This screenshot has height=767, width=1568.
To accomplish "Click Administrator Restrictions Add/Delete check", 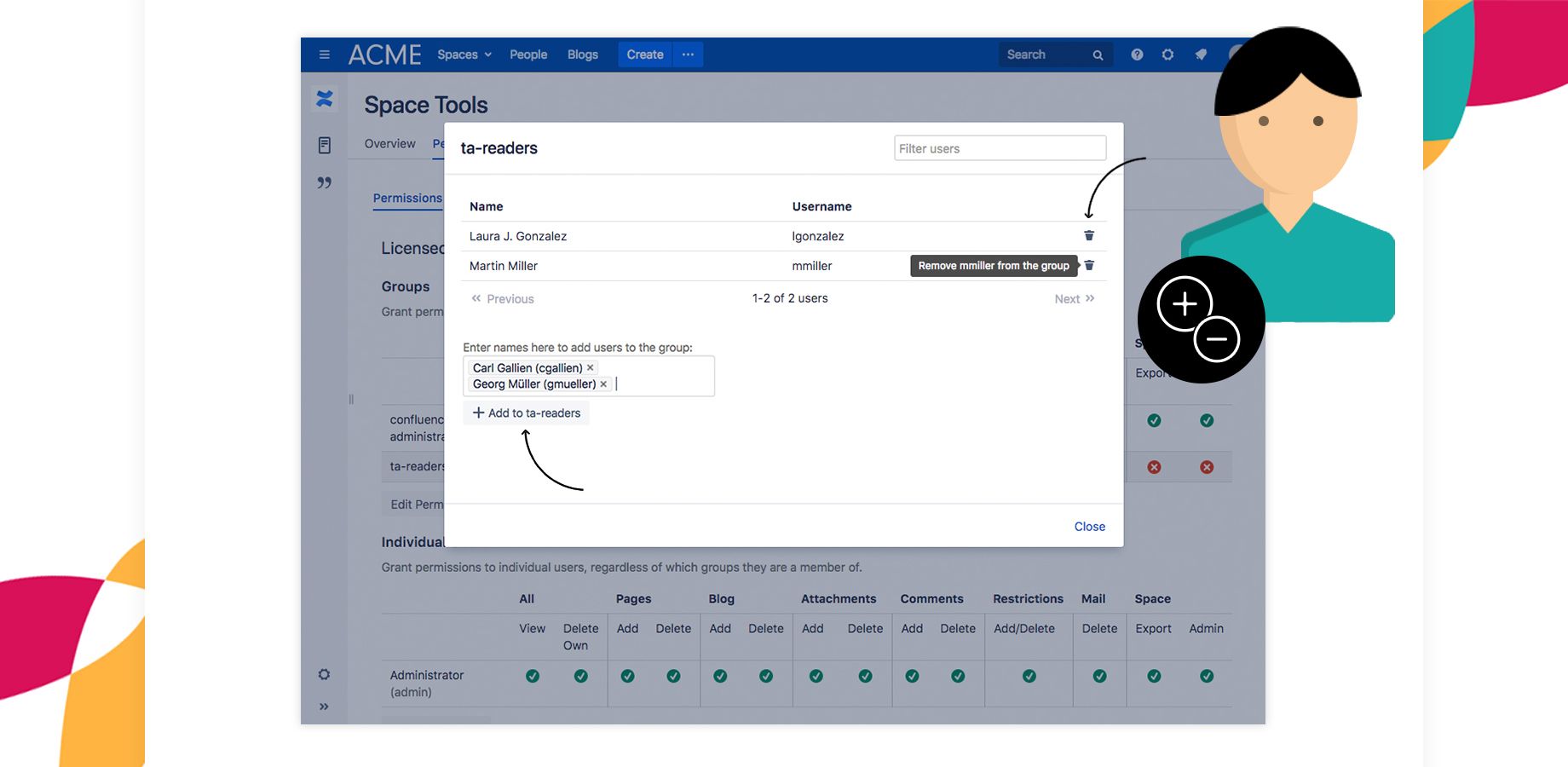I will pos(1029,676).
